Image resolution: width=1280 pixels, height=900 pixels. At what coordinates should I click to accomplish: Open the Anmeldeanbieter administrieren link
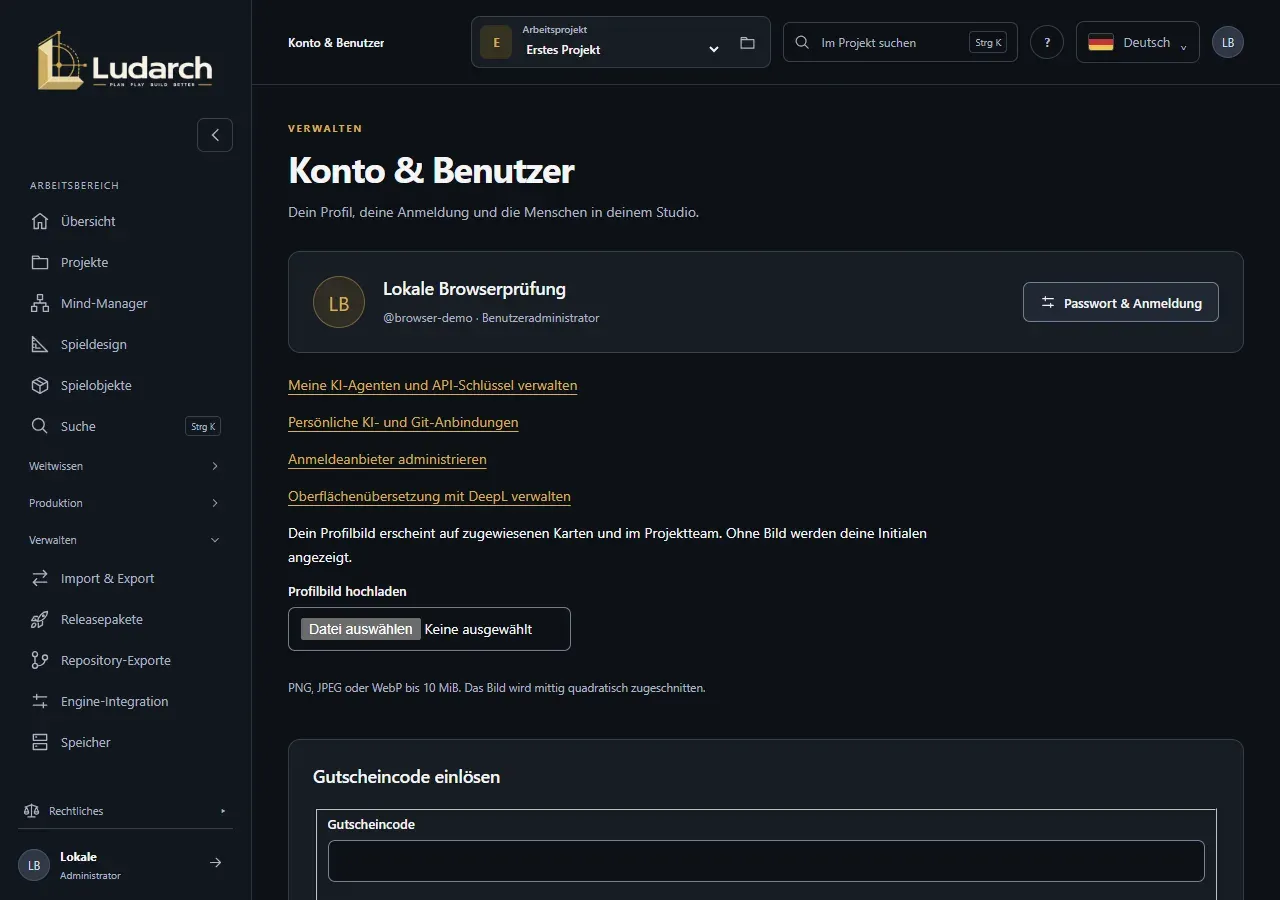point(388,459)
